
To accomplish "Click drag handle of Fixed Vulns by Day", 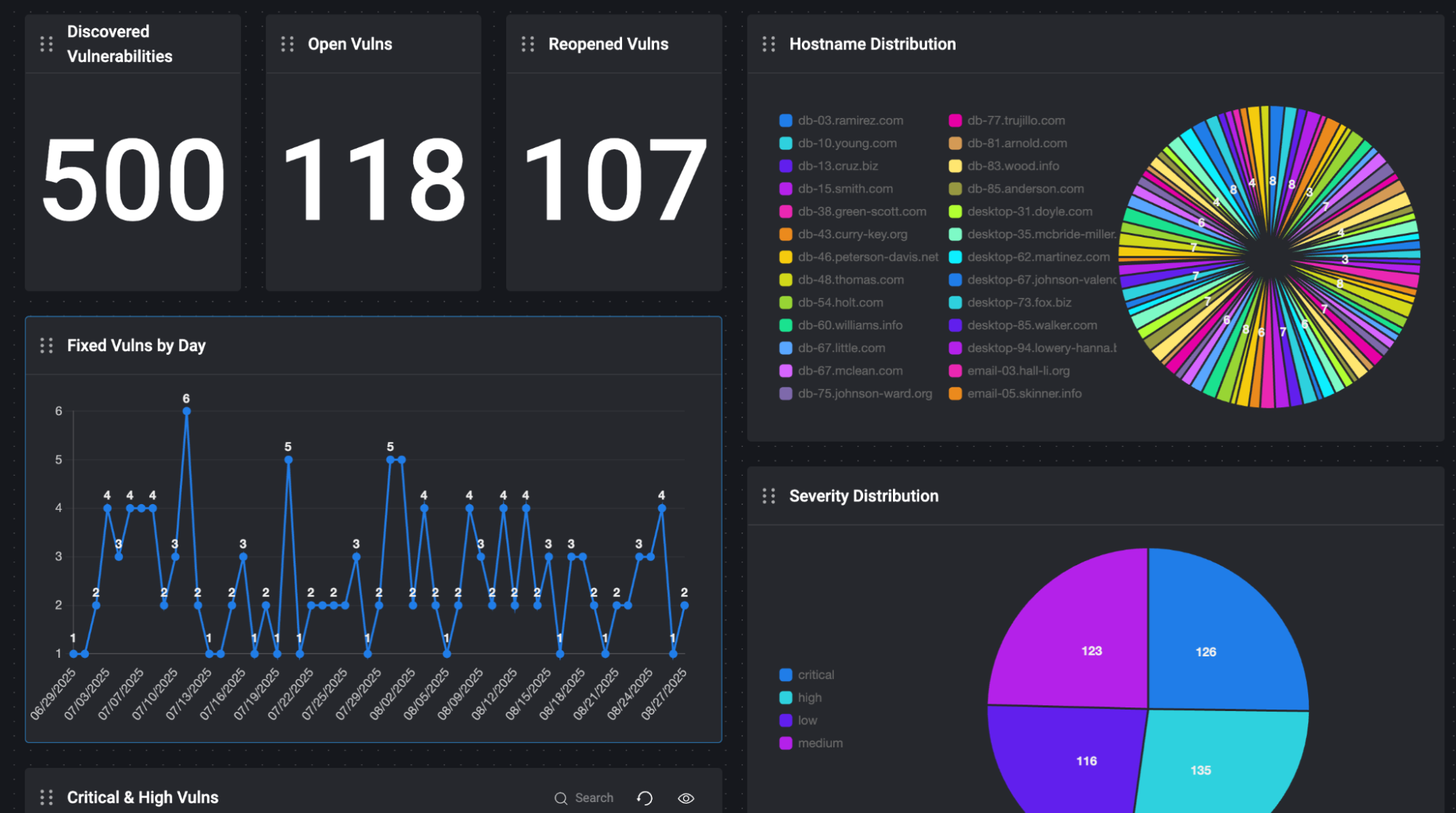I will (x=47, y=345).
